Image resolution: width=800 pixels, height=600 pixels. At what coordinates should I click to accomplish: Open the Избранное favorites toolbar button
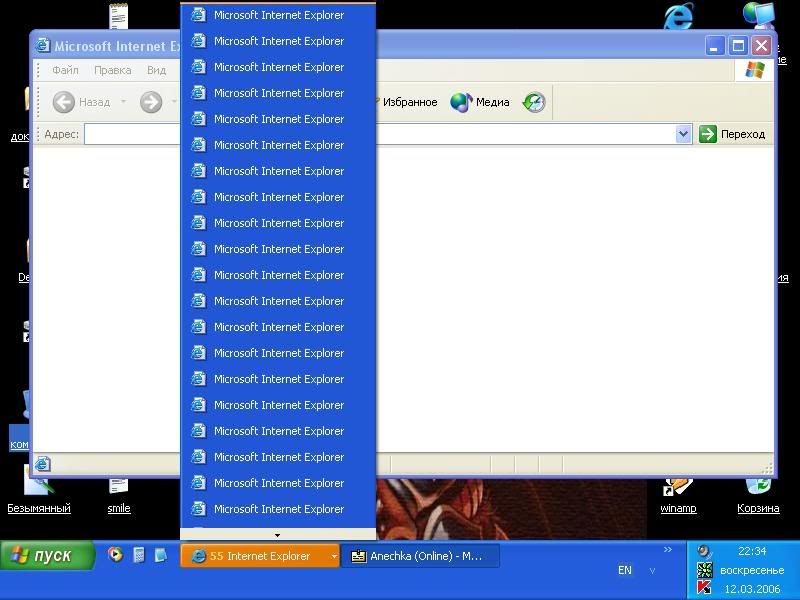point(407,102)
